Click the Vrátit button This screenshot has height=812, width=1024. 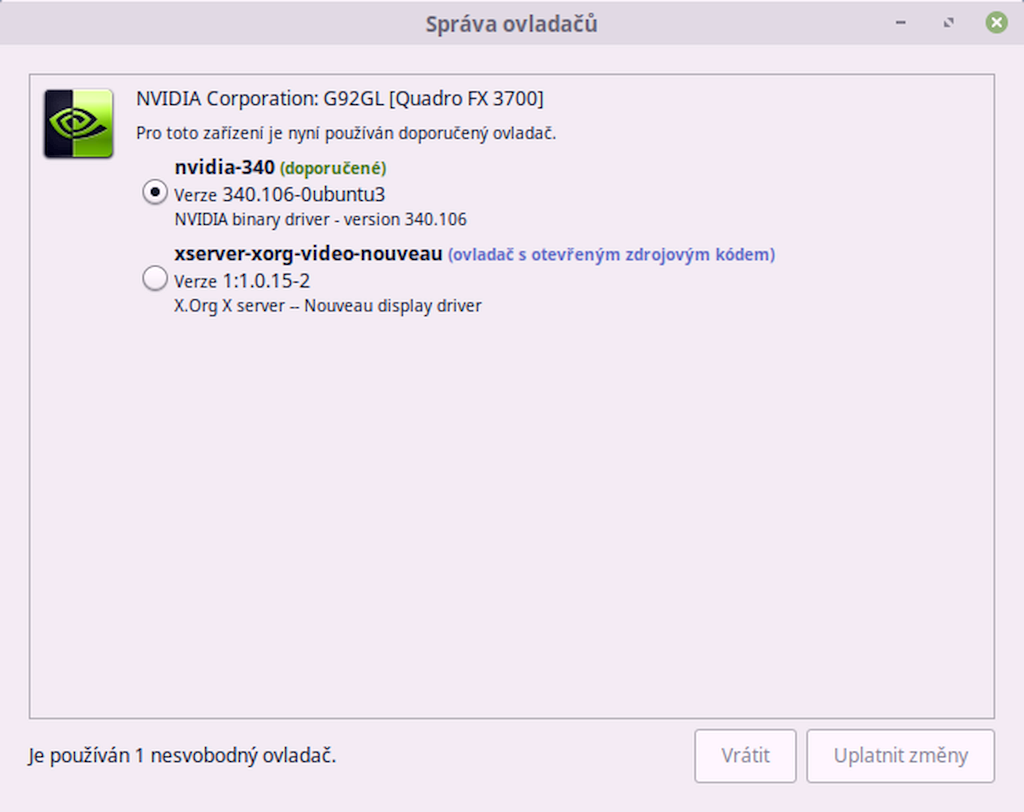click(x=745, y=756)
